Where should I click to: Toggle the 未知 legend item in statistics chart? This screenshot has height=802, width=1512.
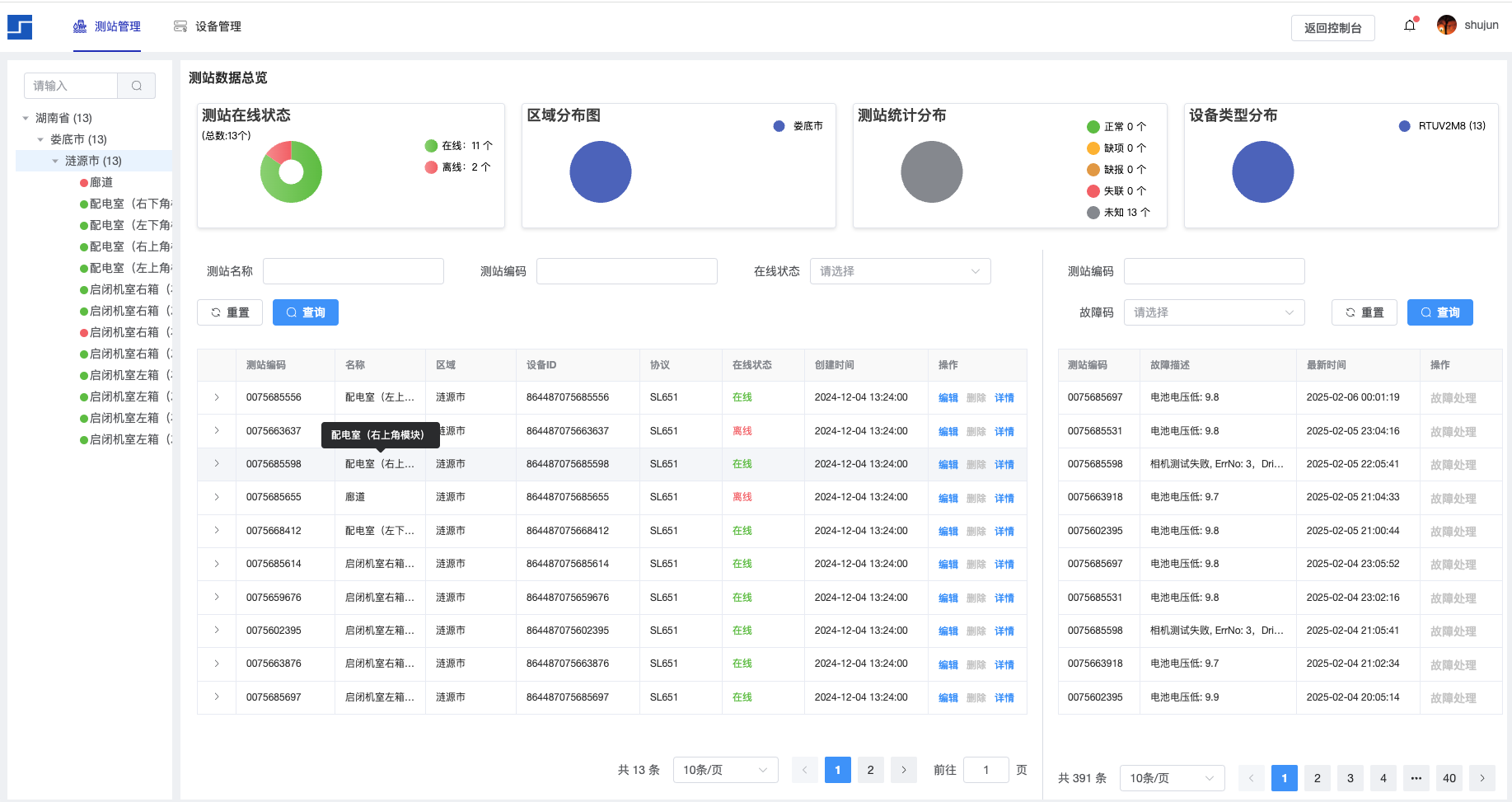click(x=1118, y=213)
